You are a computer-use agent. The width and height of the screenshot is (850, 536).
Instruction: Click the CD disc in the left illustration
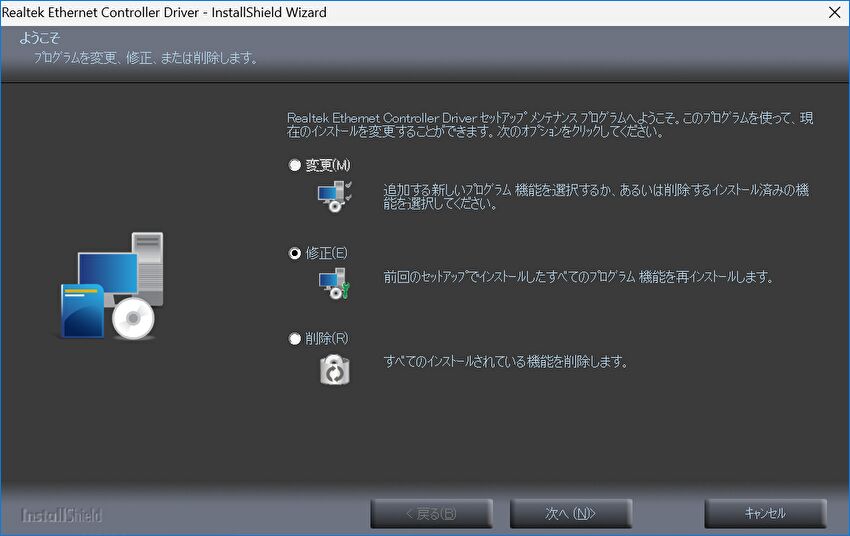pyautogui.click(x=133, y=320)
